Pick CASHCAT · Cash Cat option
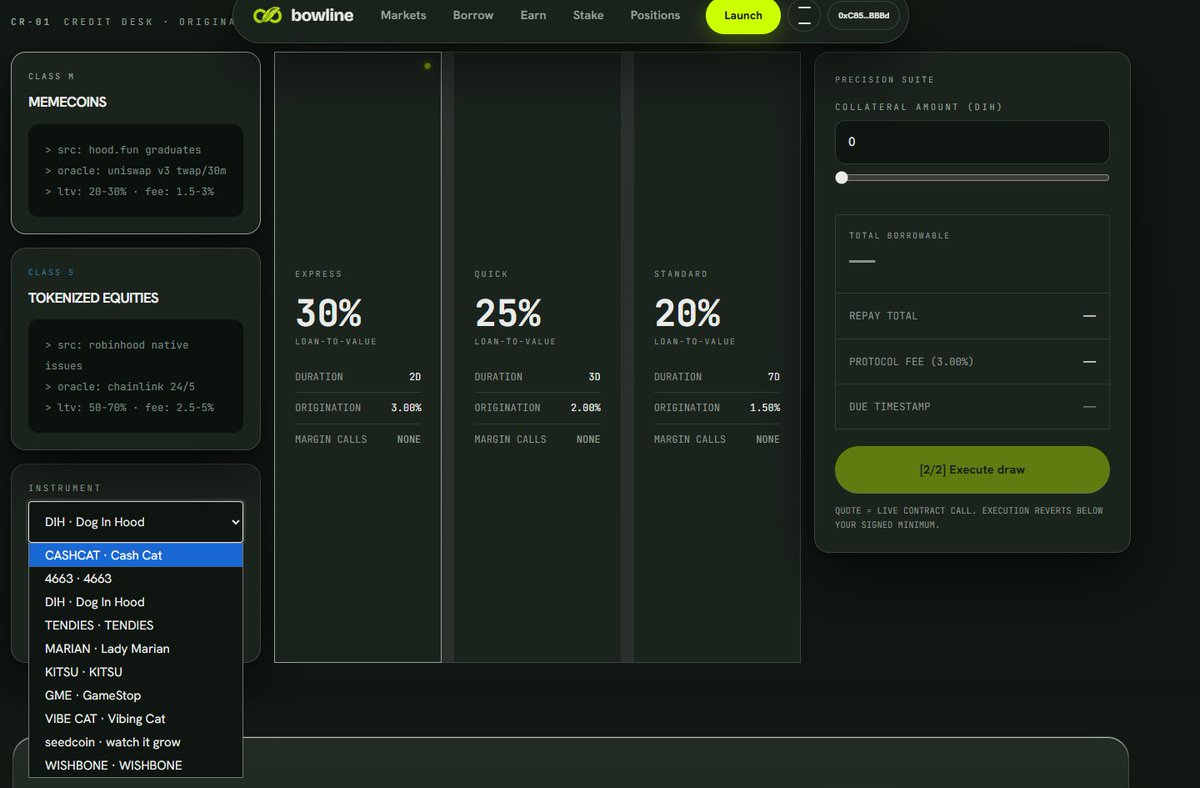 pyautogui.click(x=135, y=555)
